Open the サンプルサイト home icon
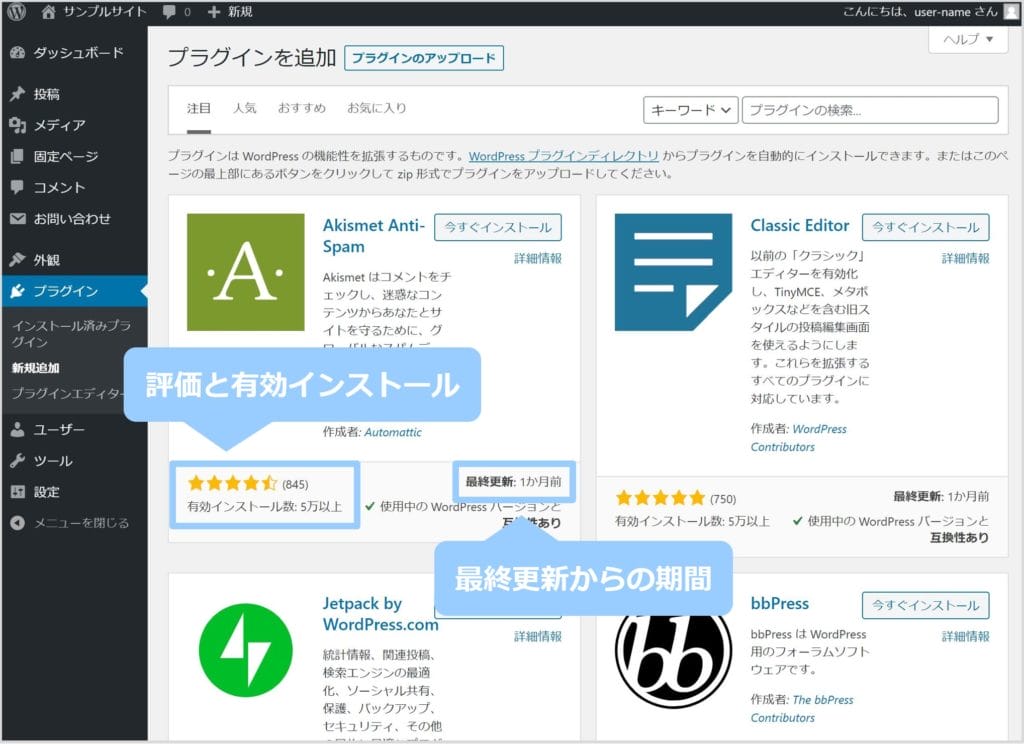 [48, 12]
